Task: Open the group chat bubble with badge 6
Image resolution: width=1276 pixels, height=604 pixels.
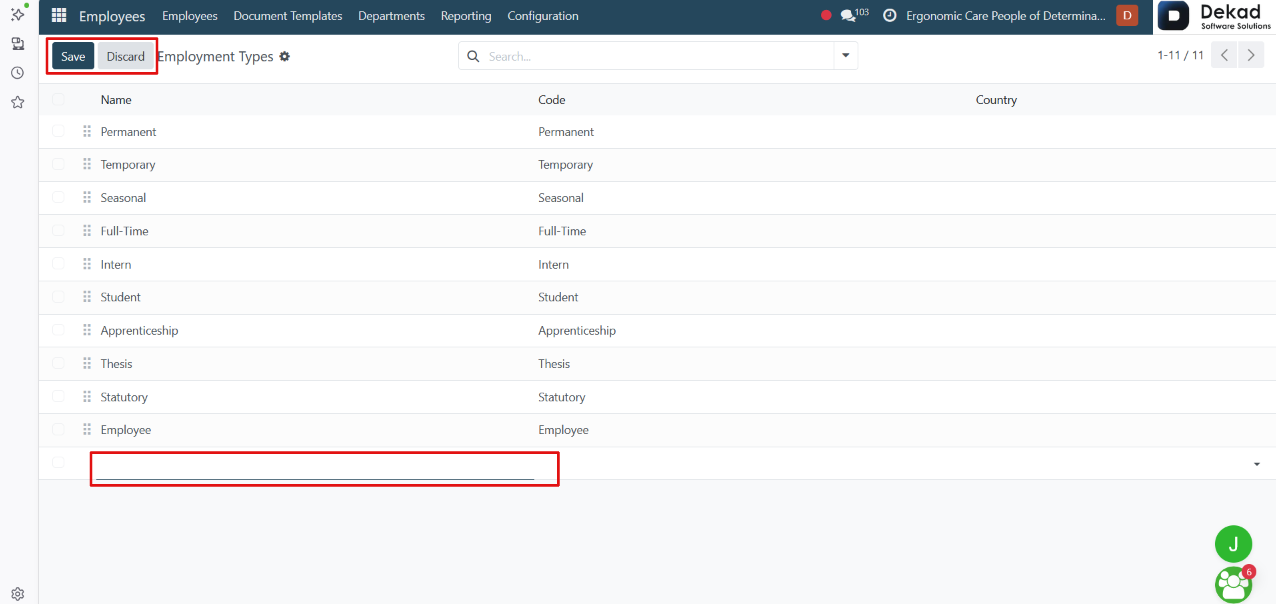Action: pyautogui.click(x=1234, y=584)
